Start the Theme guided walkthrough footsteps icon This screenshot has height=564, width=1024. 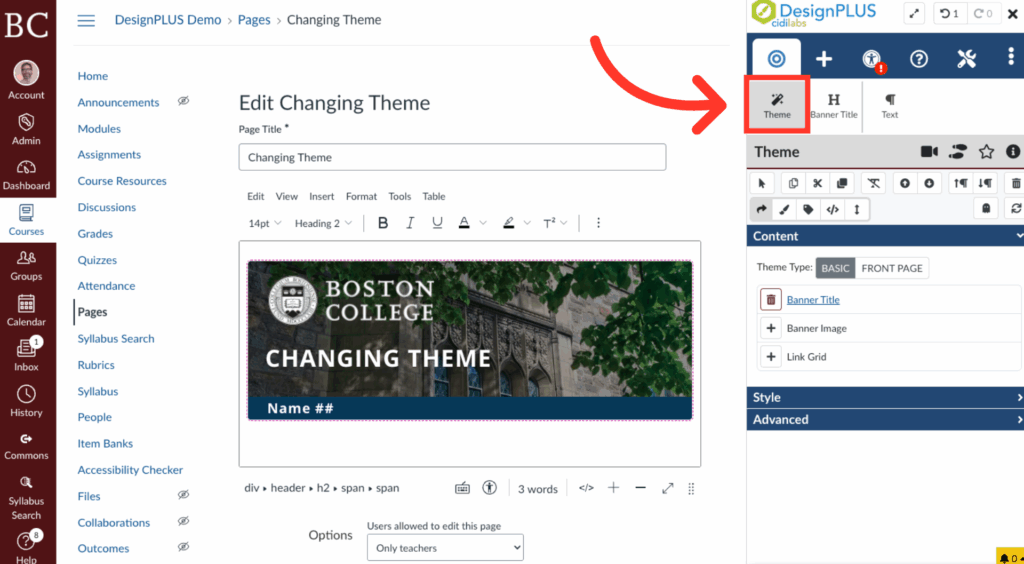(x=957, y=151)
